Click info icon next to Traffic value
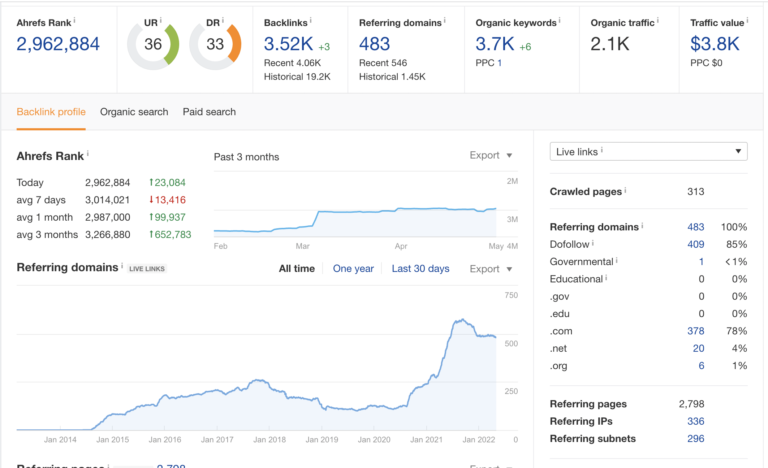 (x=747, y=21)
